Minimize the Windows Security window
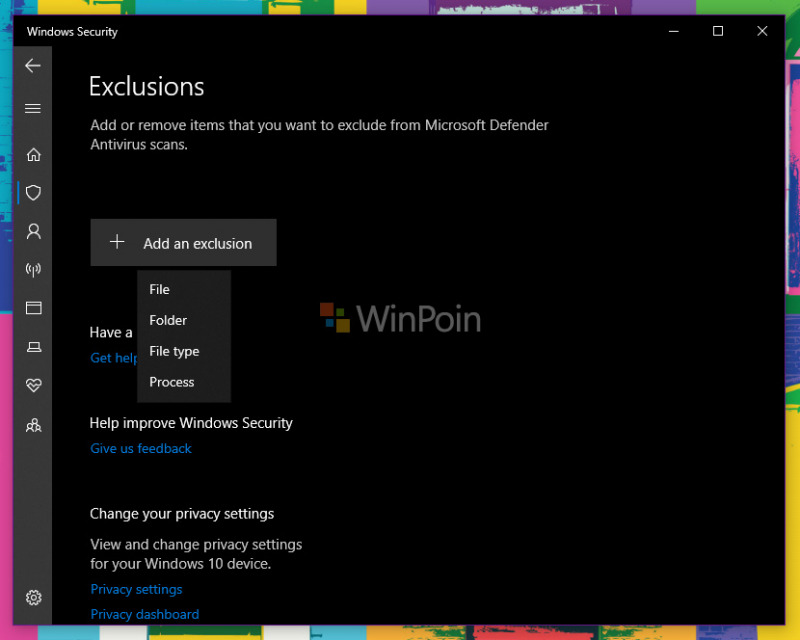Screen dimensions: 800x640 [x=673, y=31]
